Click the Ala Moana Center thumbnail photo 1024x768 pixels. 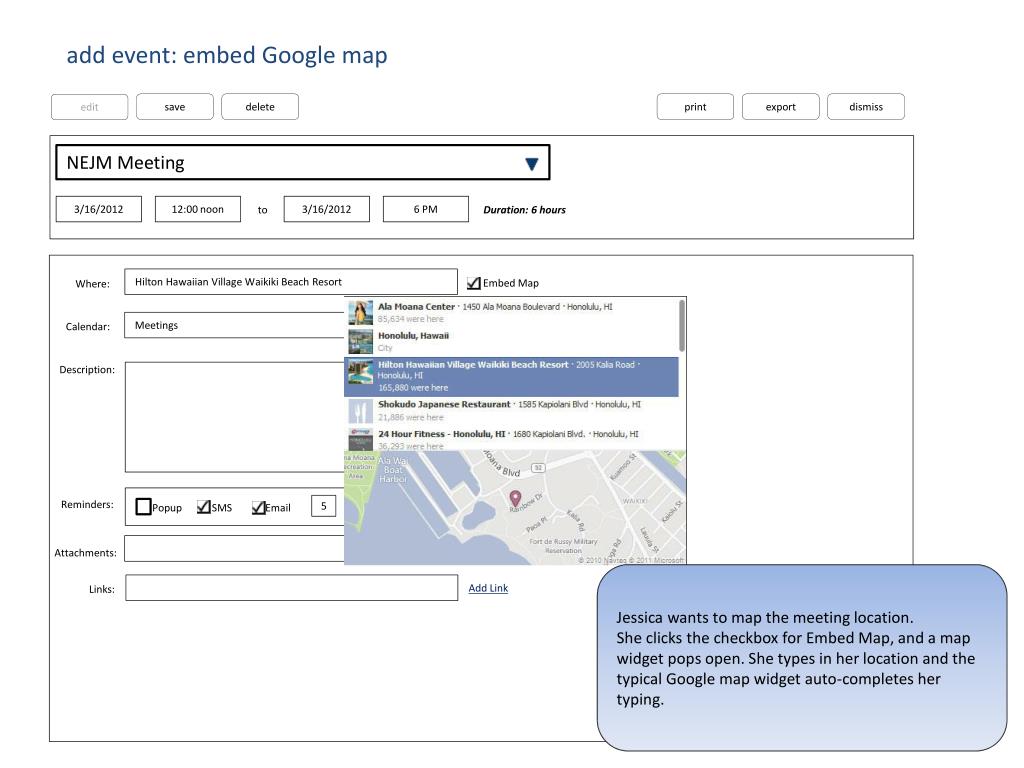360,312
